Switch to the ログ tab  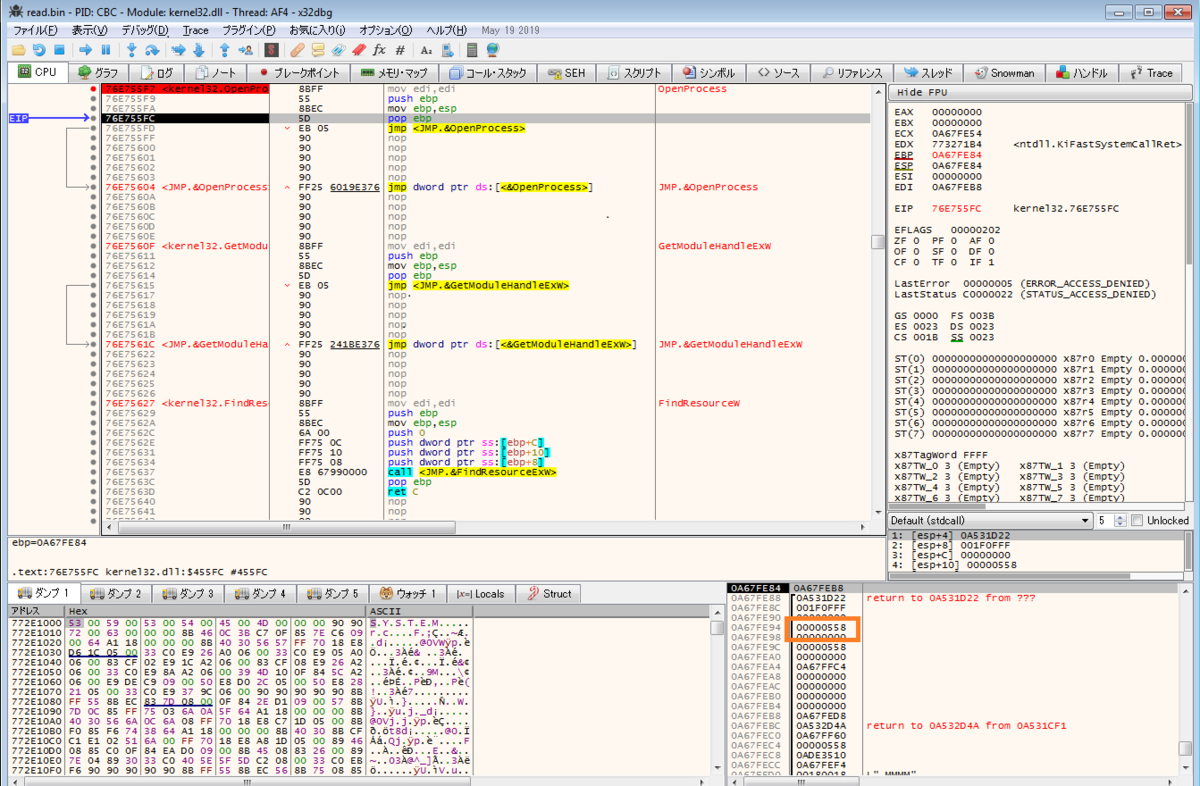[x=157, y=73]
